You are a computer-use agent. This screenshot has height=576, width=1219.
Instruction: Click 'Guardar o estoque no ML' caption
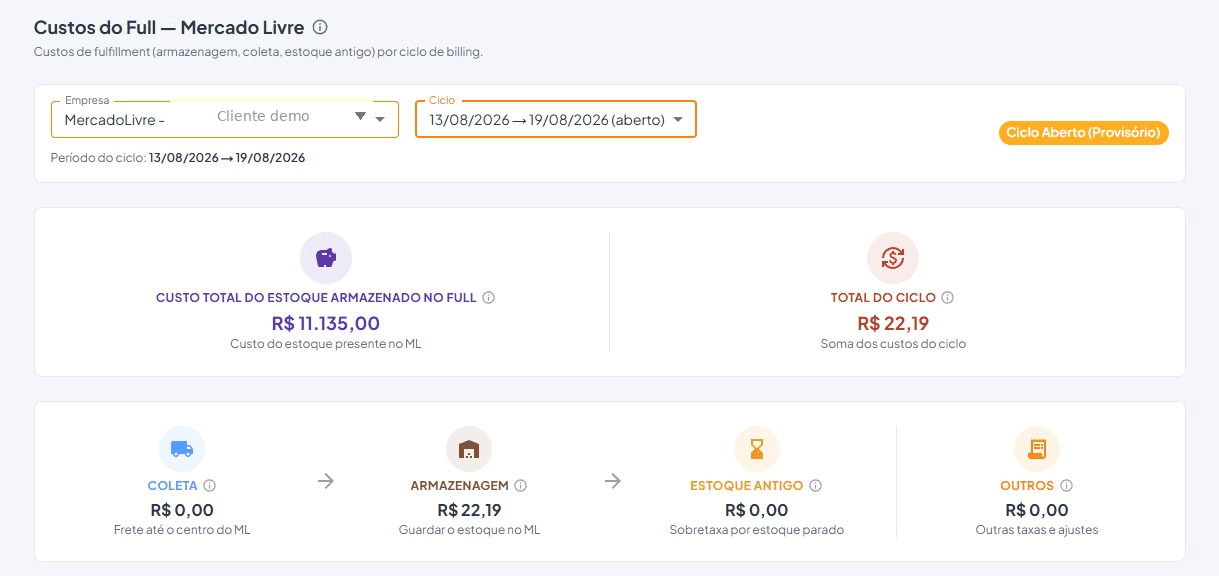pos(469,530)
